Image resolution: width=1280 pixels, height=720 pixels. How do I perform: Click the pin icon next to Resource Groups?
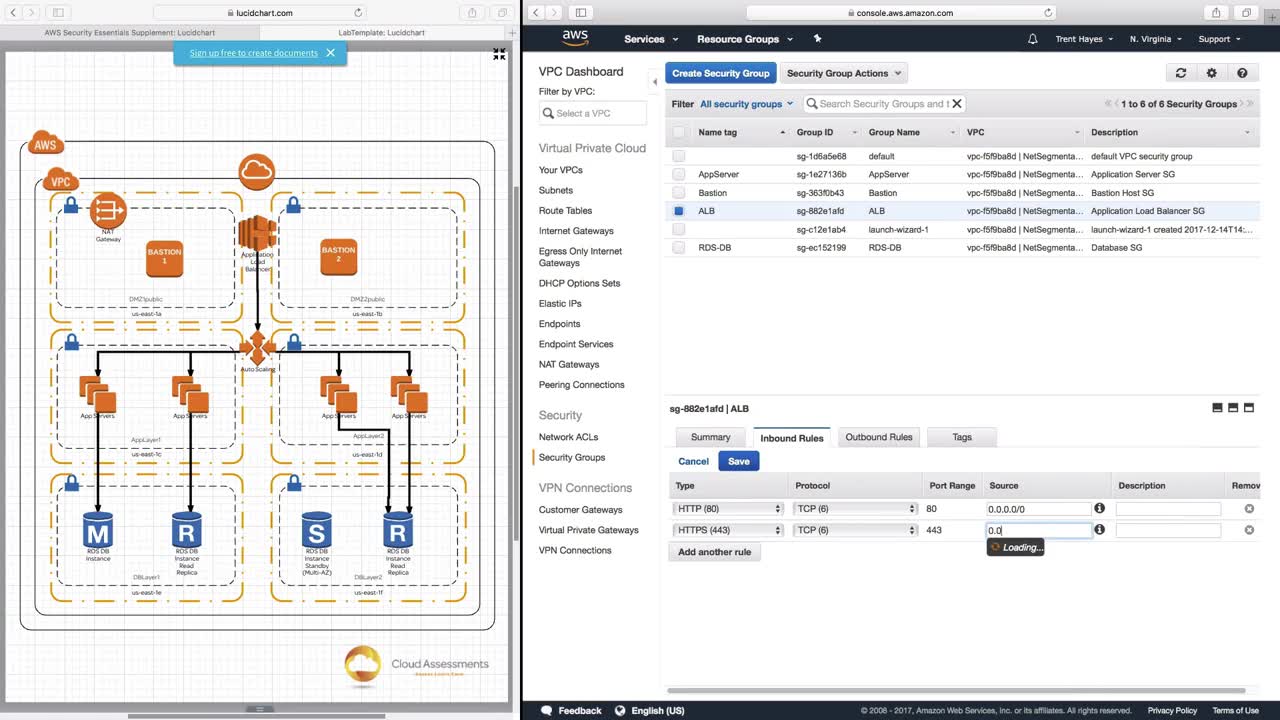click(x=817, y=39)
